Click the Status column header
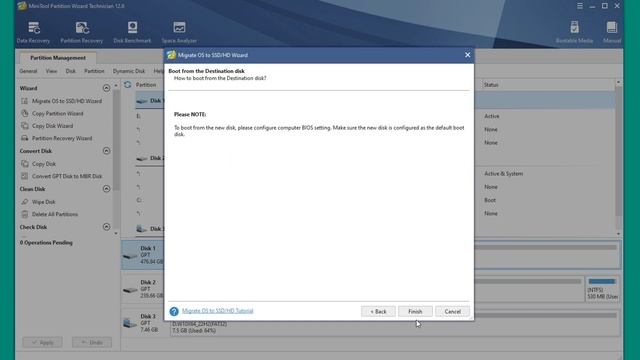Image resolution: width=640 pixels, height=360 pixels. 491,85
